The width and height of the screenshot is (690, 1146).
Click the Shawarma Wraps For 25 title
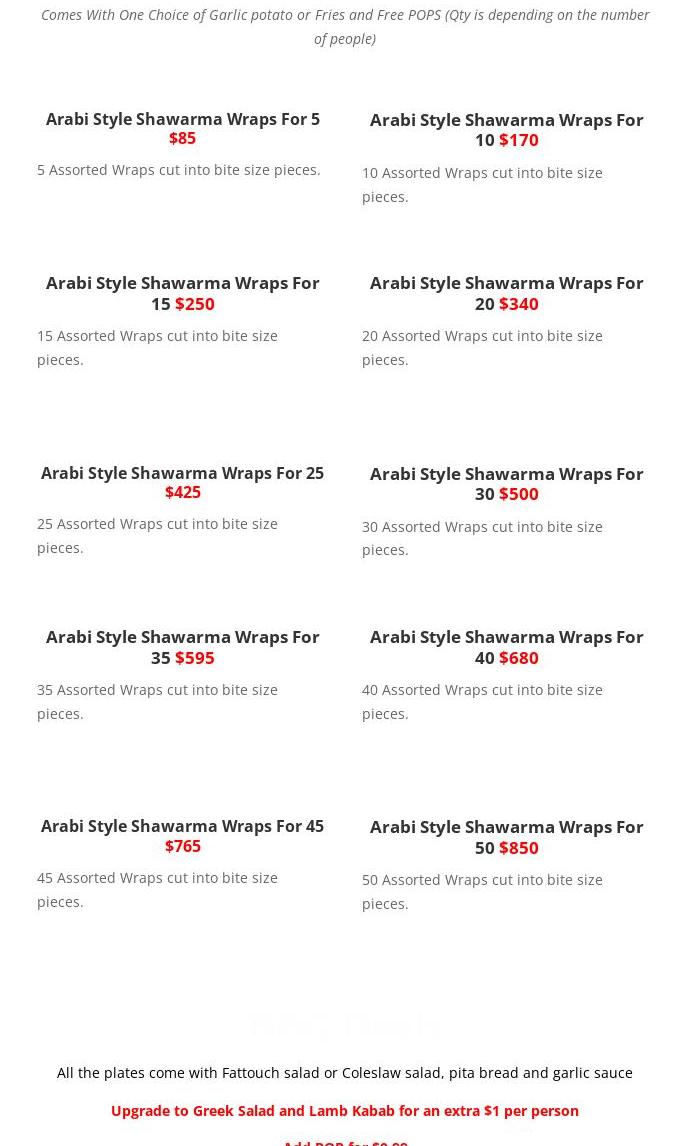click(182, 473)
